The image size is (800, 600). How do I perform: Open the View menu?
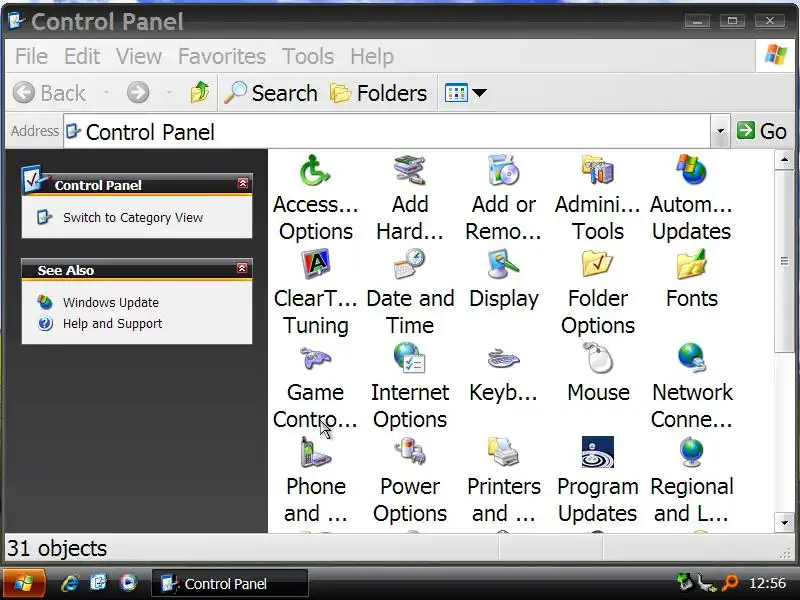click(139, 56)
